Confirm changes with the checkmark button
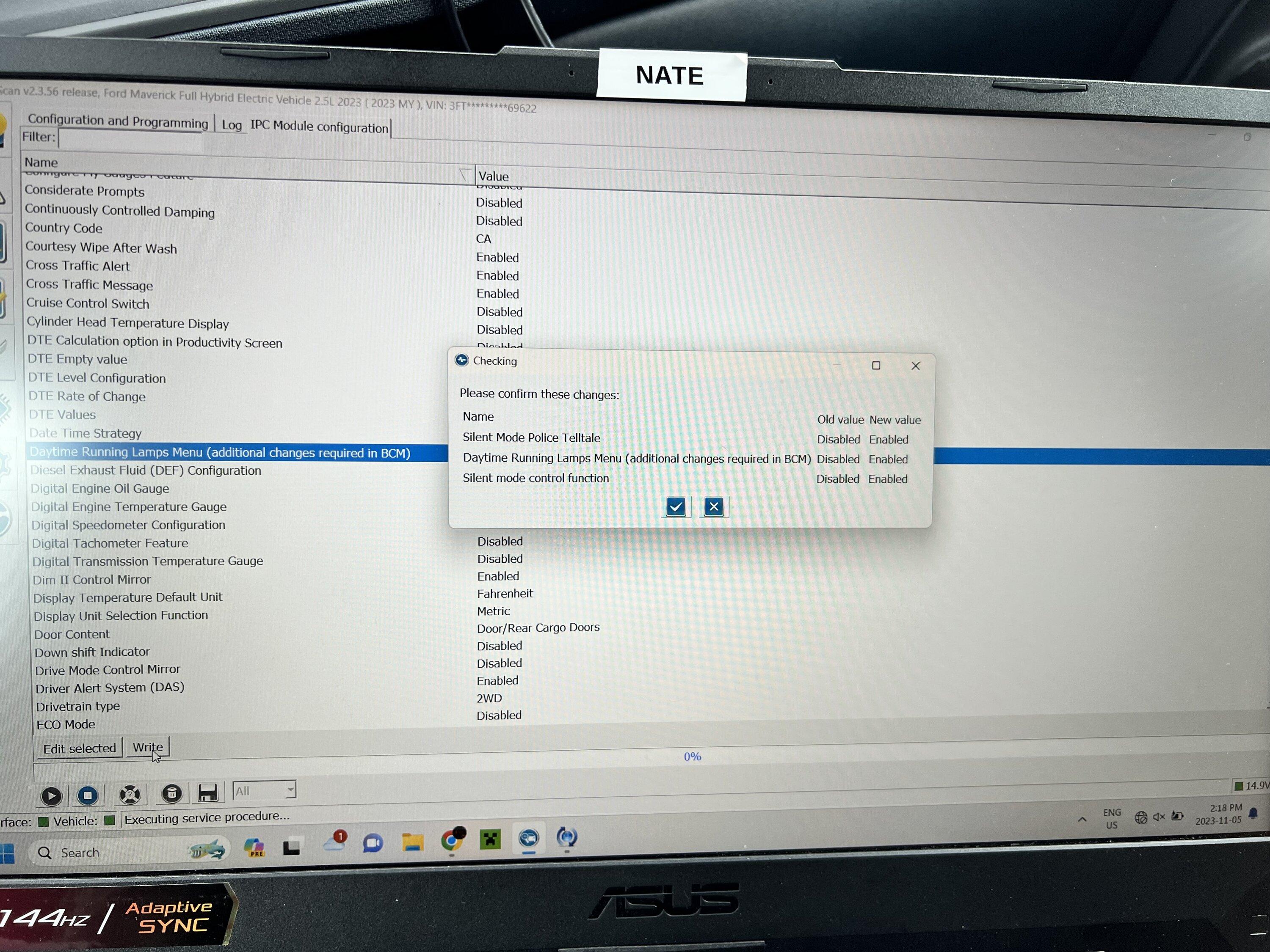This screenshot has width=1270, height=952. (x=676, y=507)
